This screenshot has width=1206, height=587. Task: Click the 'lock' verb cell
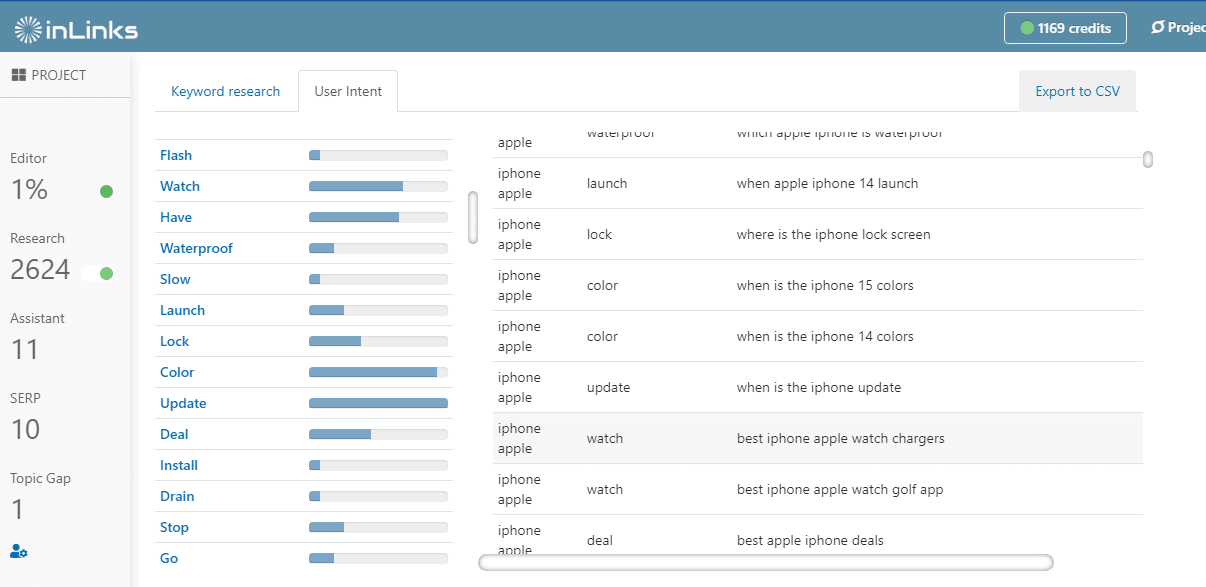(x=599, y=234)
